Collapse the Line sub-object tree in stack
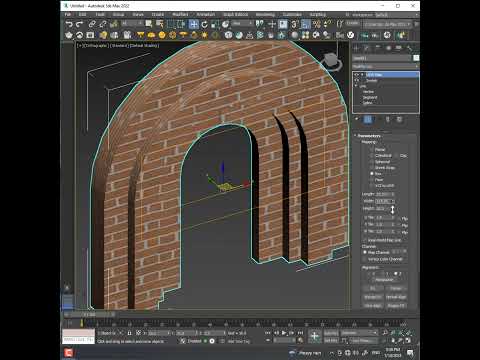The height and width of the screenshot is (360, 480). tap(356, 86)
